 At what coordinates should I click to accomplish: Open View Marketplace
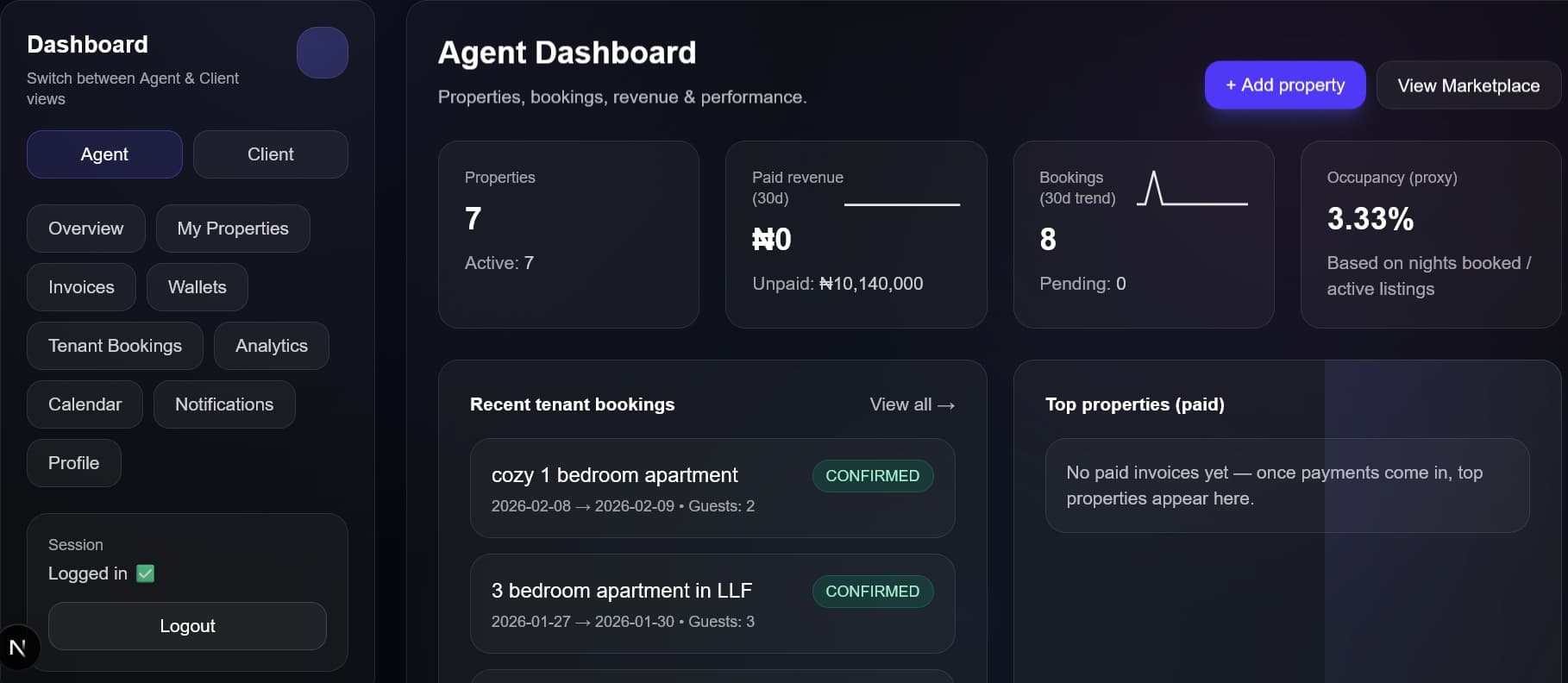[x=1468, y=85]
